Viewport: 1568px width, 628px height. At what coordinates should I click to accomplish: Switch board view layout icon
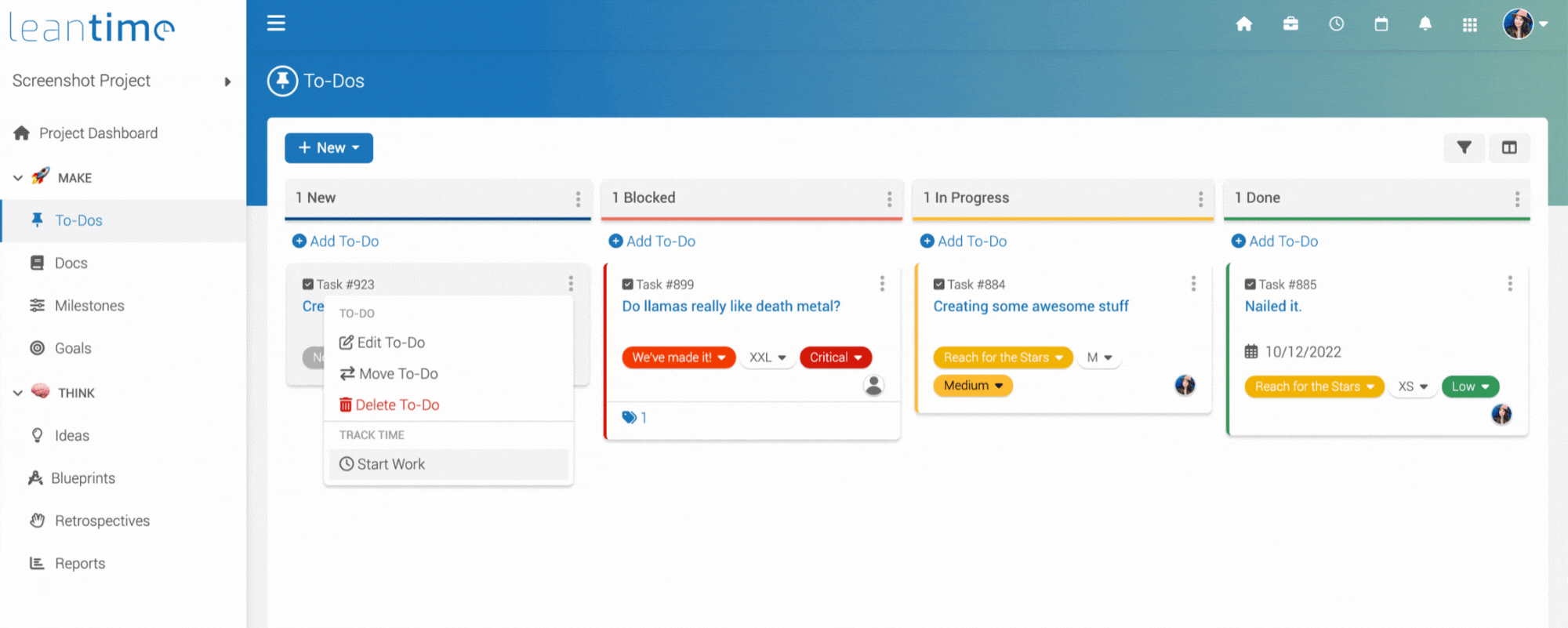(x=1509, y=147)
